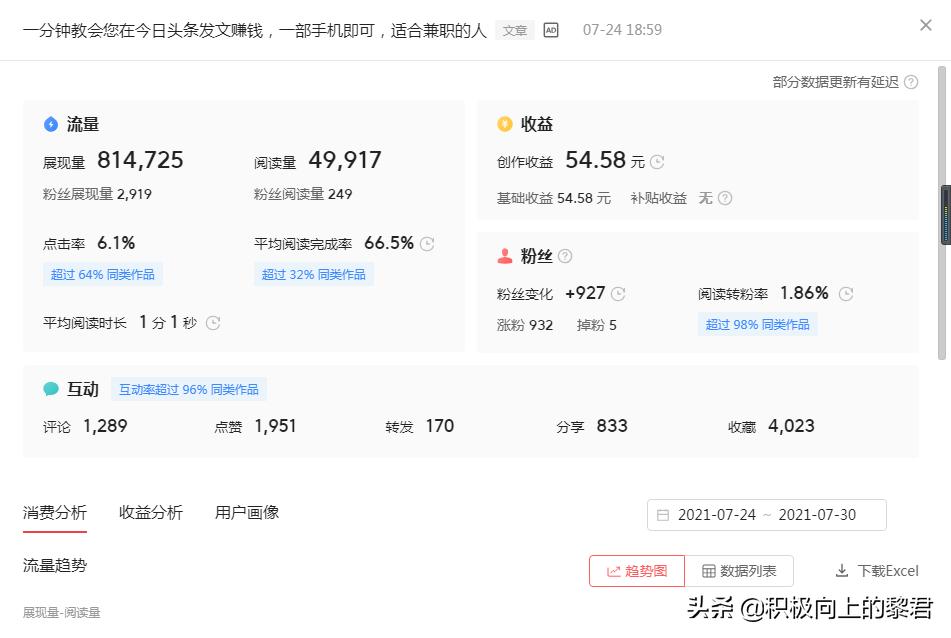Screen dimensions: 951x638
Task: Click the calendar icon in the date picker
Action: (x=663, y=514)
